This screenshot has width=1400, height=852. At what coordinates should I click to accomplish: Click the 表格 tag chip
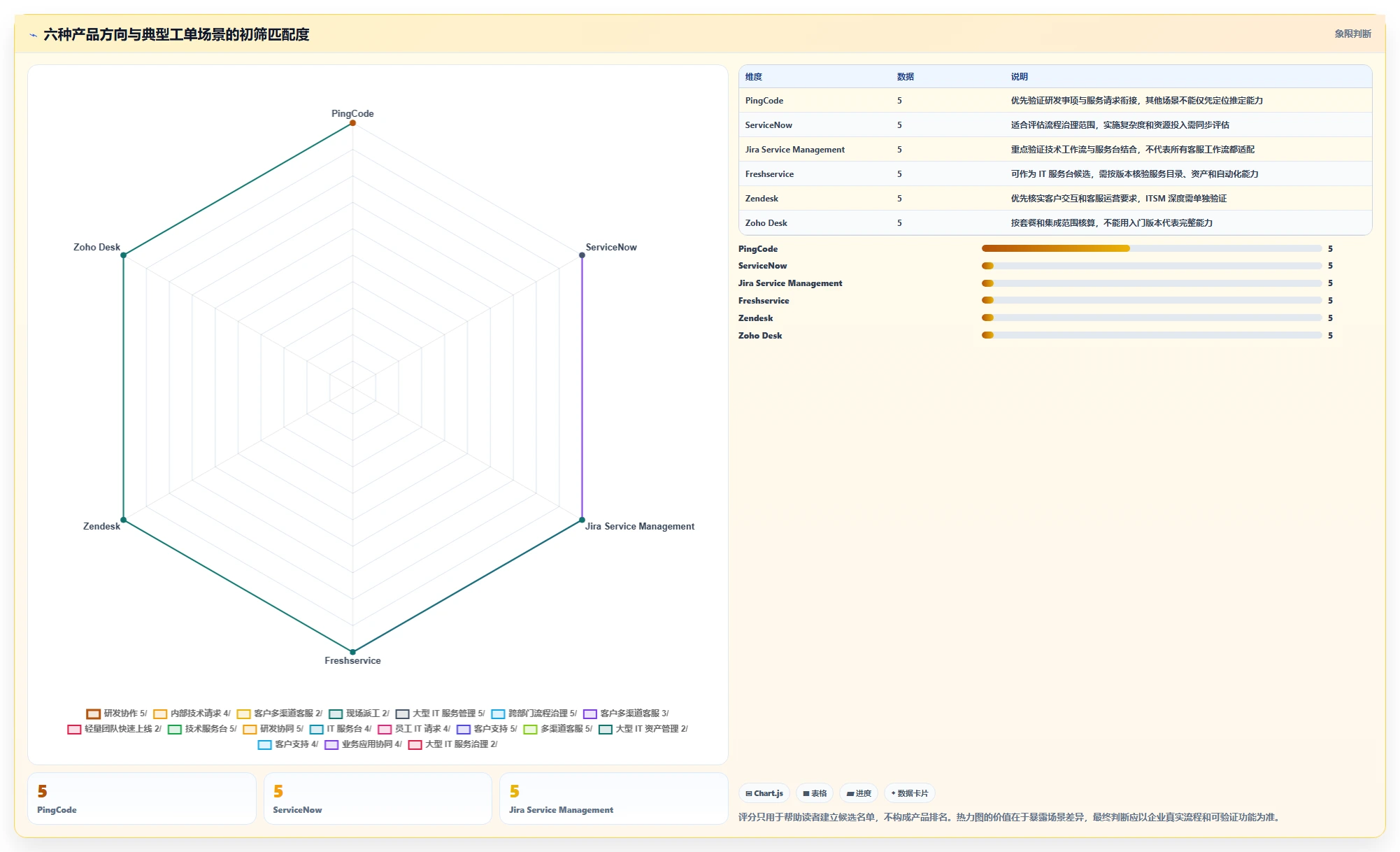point(815,793)
